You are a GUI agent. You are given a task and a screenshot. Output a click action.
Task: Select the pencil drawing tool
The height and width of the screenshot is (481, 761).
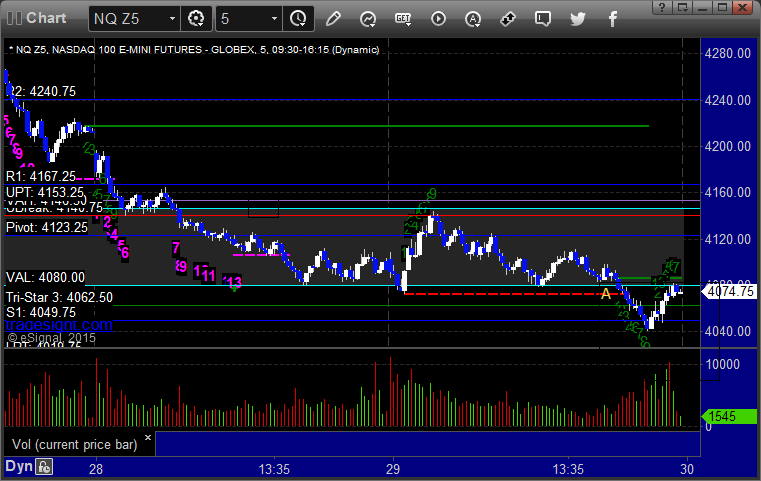[333, 18]
